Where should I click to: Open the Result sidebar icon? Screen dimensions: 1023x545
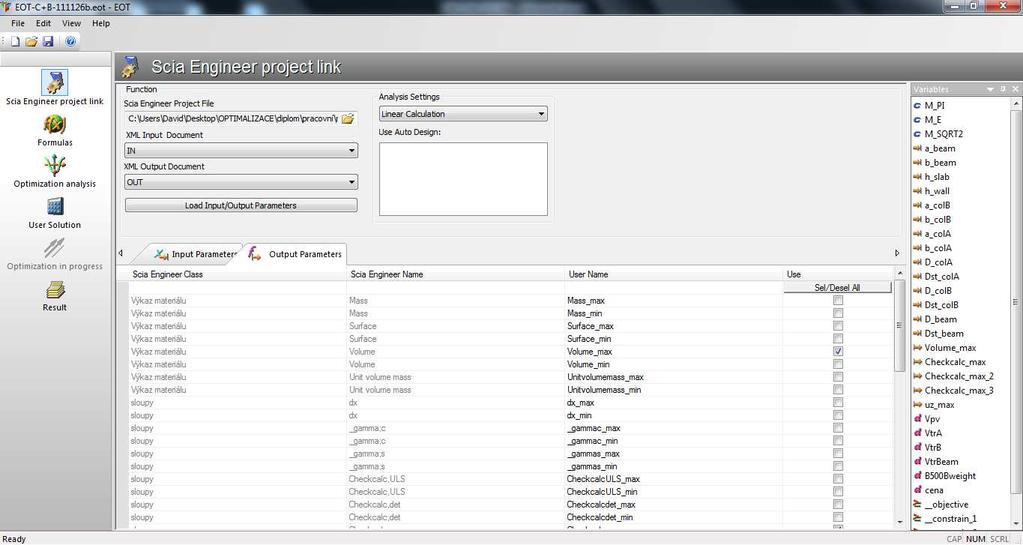point(55,290)
